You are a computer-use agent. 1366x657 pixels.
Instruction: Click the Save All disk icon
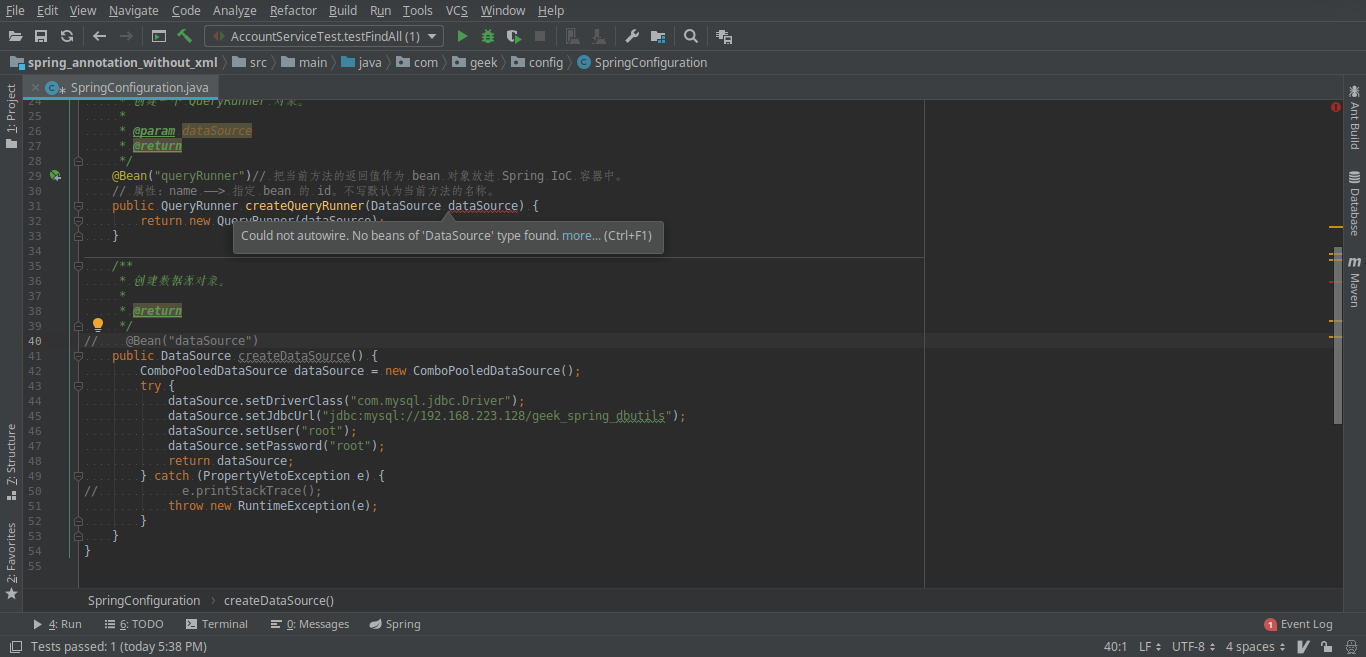pyautogui.click(x=41, y=36)
